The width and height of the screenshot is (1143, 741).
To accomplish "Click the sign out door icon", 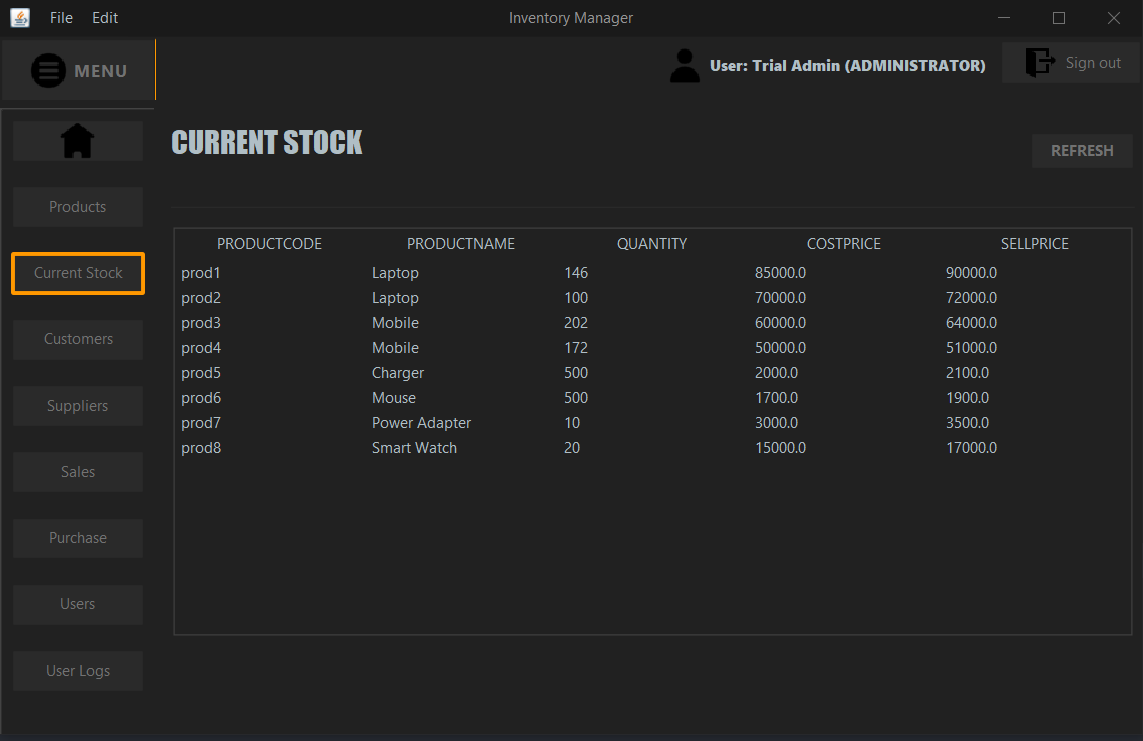I will pyautogui.click(x=1040, y=63).
